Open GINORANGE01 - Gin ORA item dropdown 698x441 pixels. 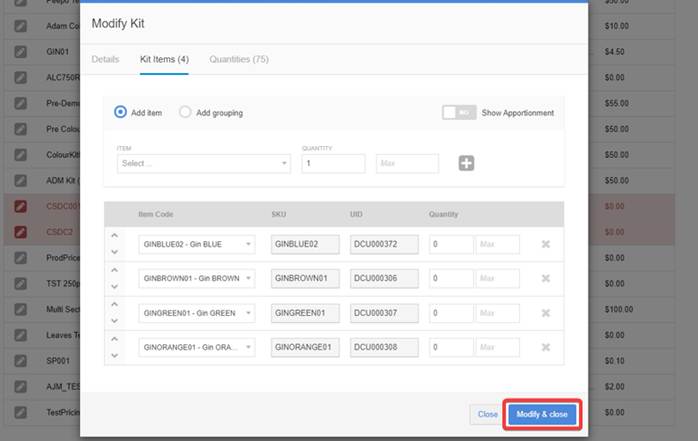(197, 347)
